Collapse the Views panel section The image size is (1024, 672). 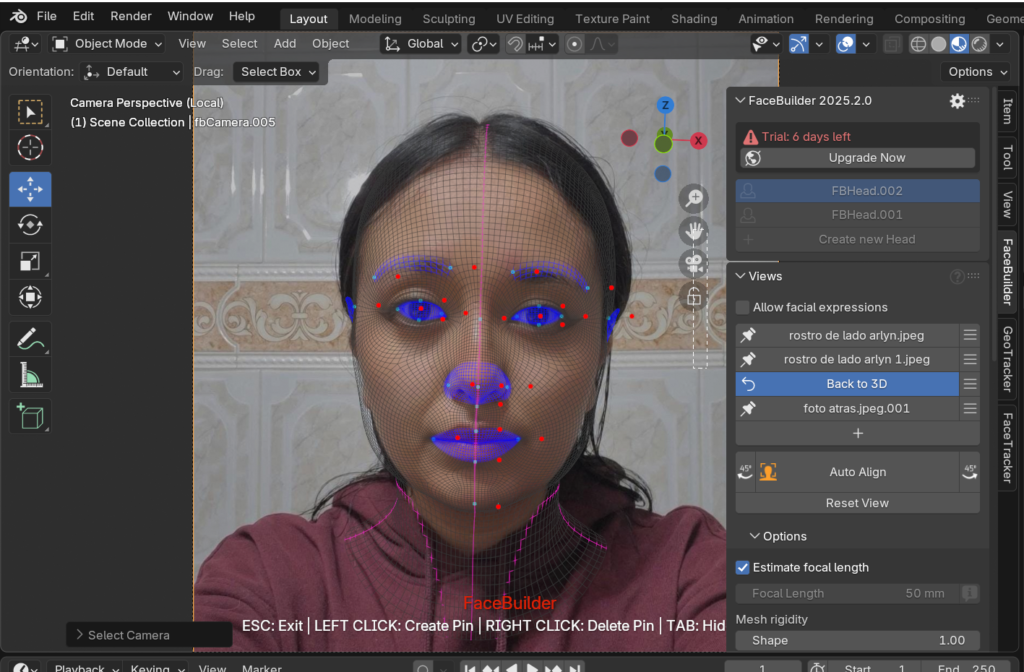[x=741, y=276]
